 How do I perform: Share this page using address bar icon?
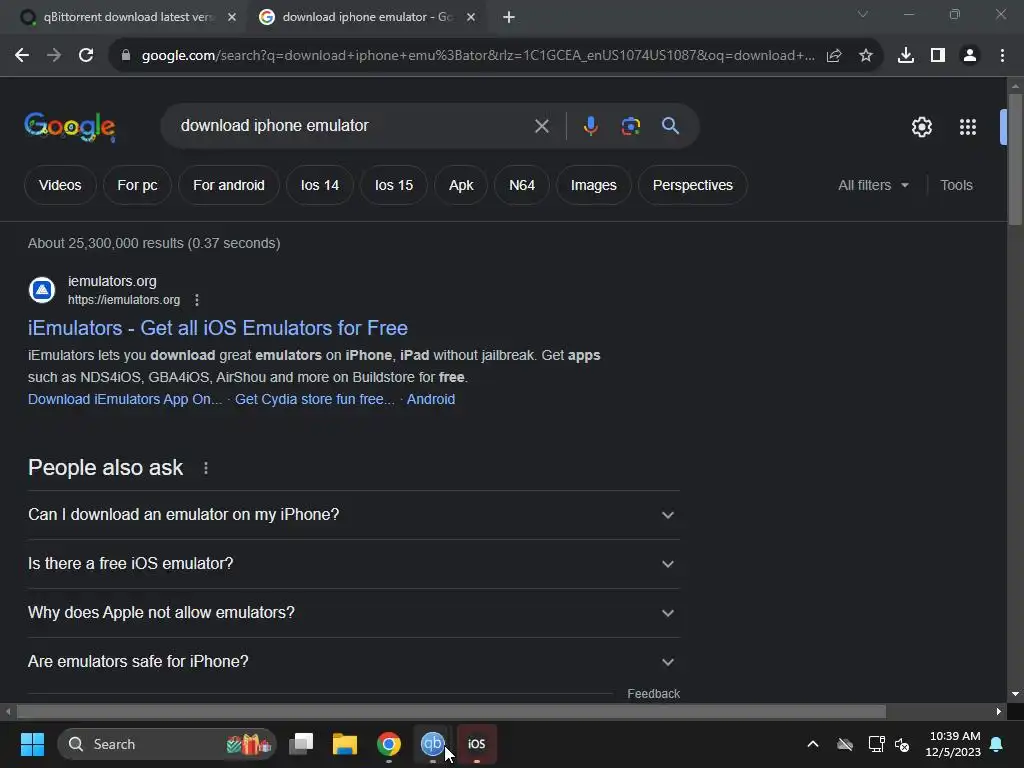pos(834,56)
